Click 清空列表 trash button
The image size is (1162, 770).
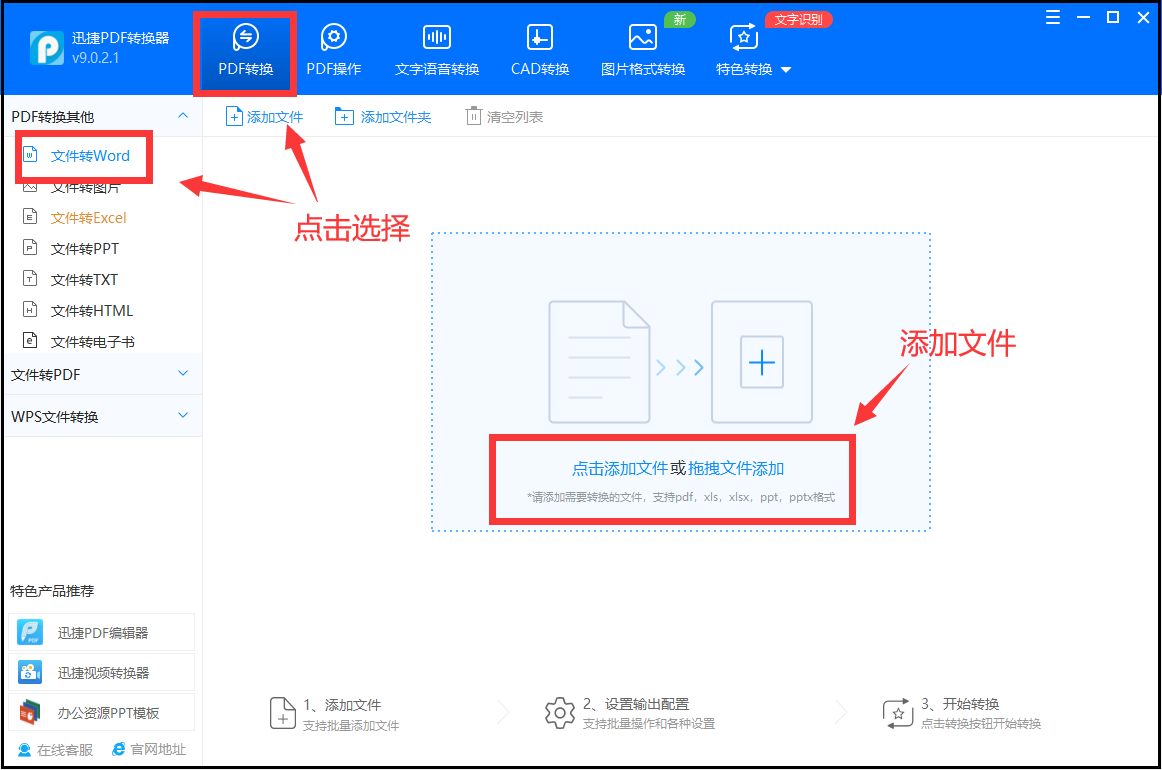tap(505, 116)
